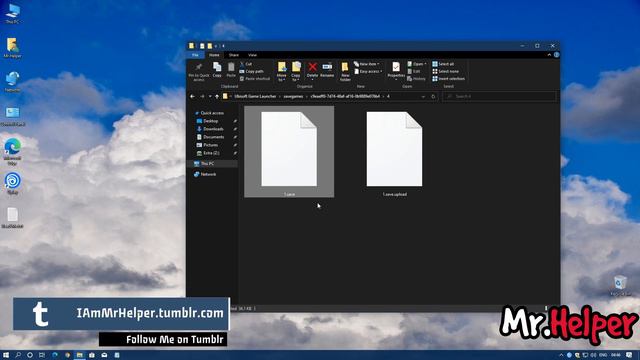Click the Paste button in the ribbon
The width and height of the screenshot is (640, 360).
pos(231,70)
